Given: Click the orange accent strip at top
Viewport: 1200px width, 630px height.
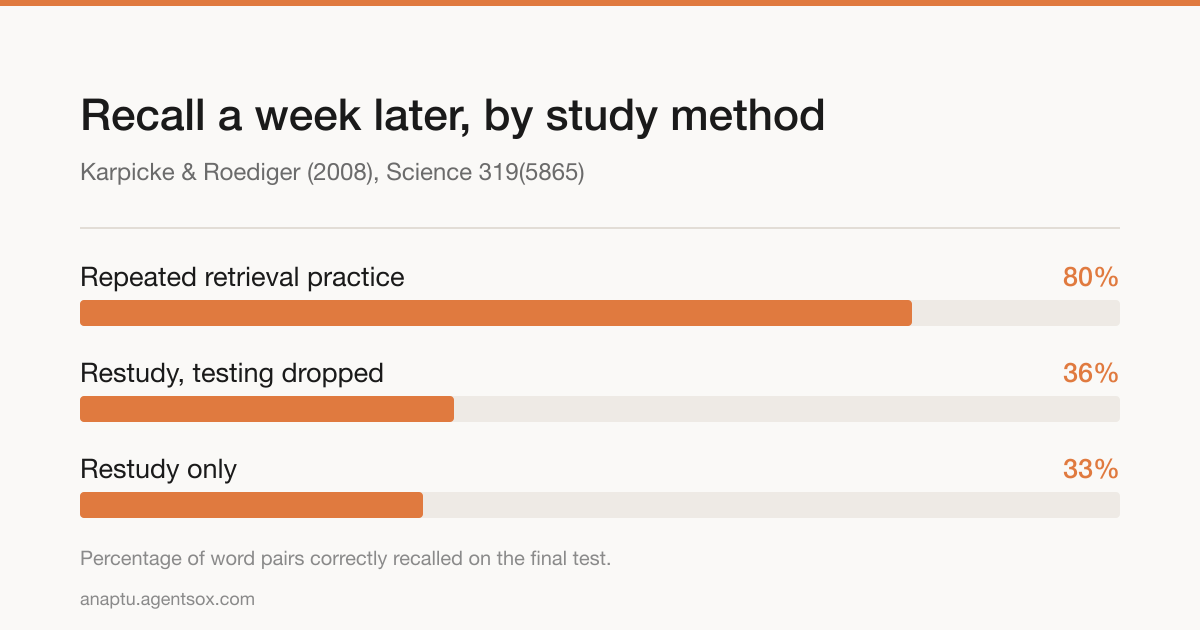Looking at the screenshot, I should pyautogui.click(x=600, y=3).
